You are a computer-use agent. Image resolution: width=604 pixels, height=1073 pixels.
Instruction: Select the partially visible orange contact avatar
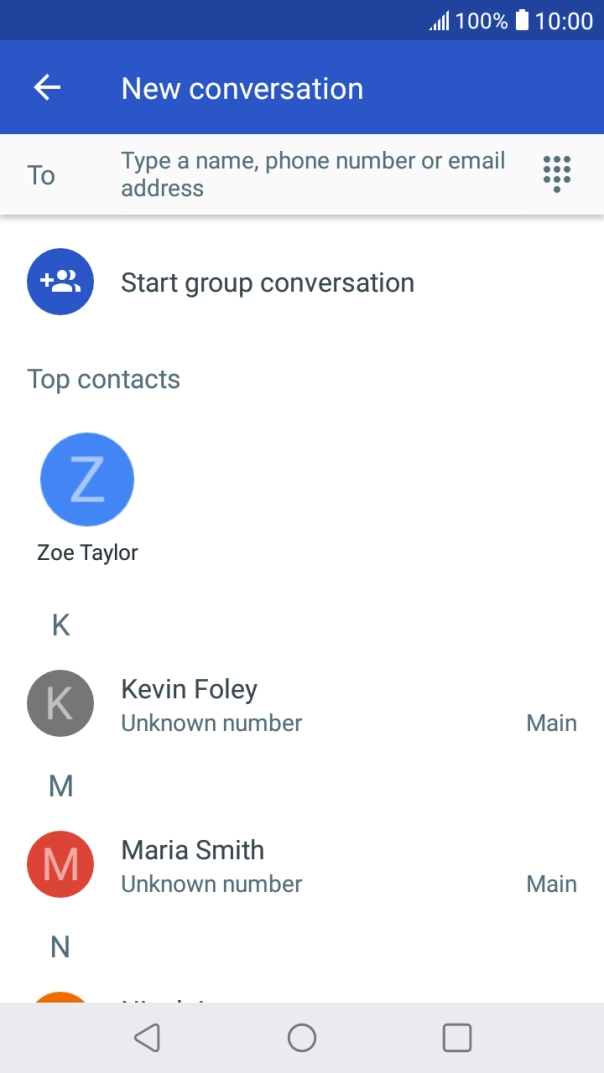coord(60,997)
